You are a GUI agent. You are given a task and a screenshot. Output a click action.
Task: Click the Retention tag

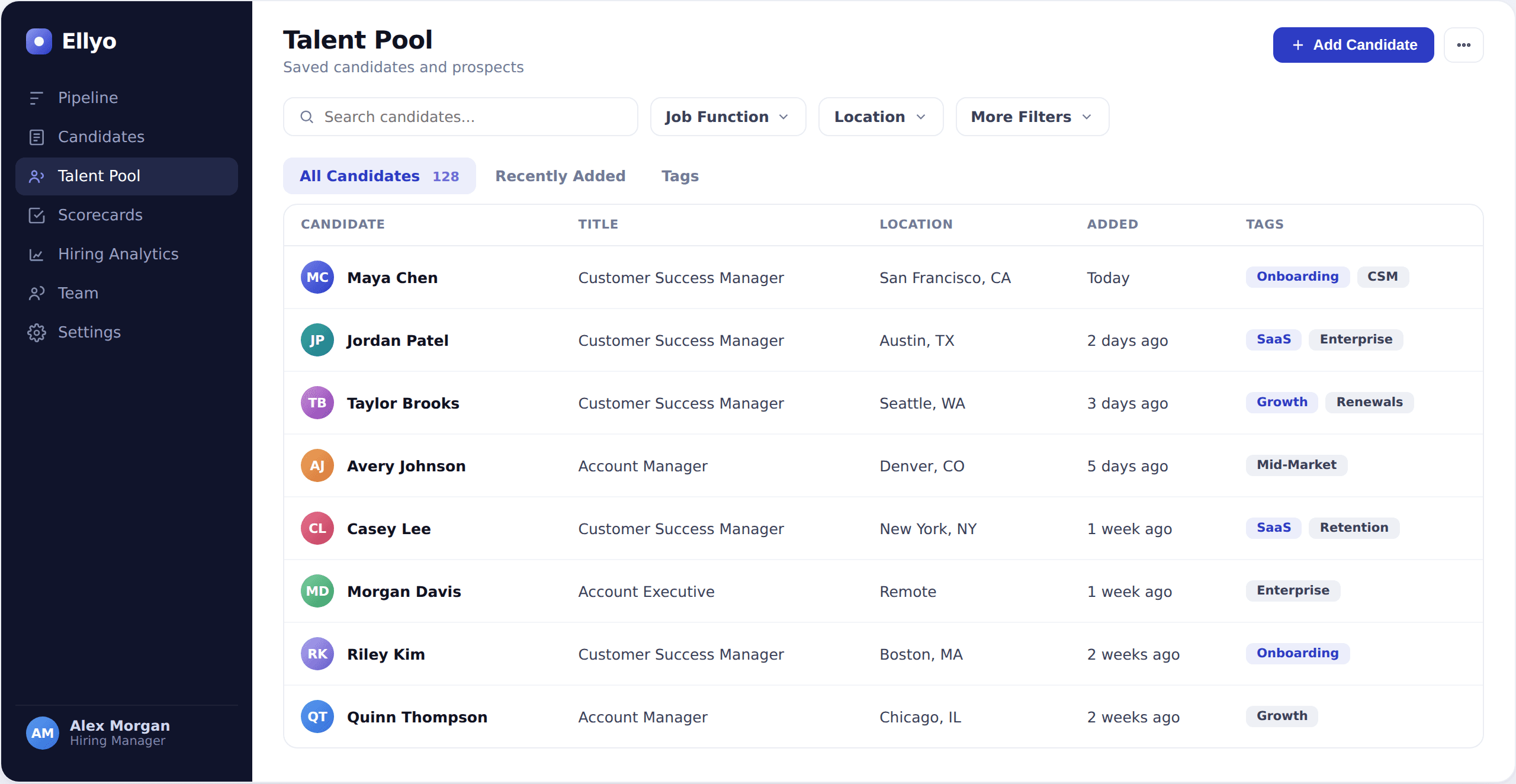tap(1354, 528)
